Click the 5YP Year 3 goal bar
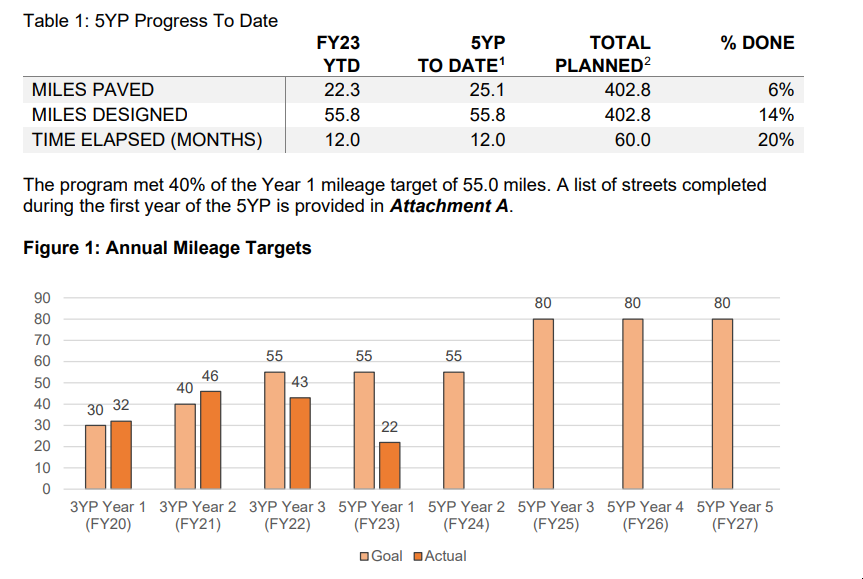This screenshot has height=579, width=863. (543, 404)
